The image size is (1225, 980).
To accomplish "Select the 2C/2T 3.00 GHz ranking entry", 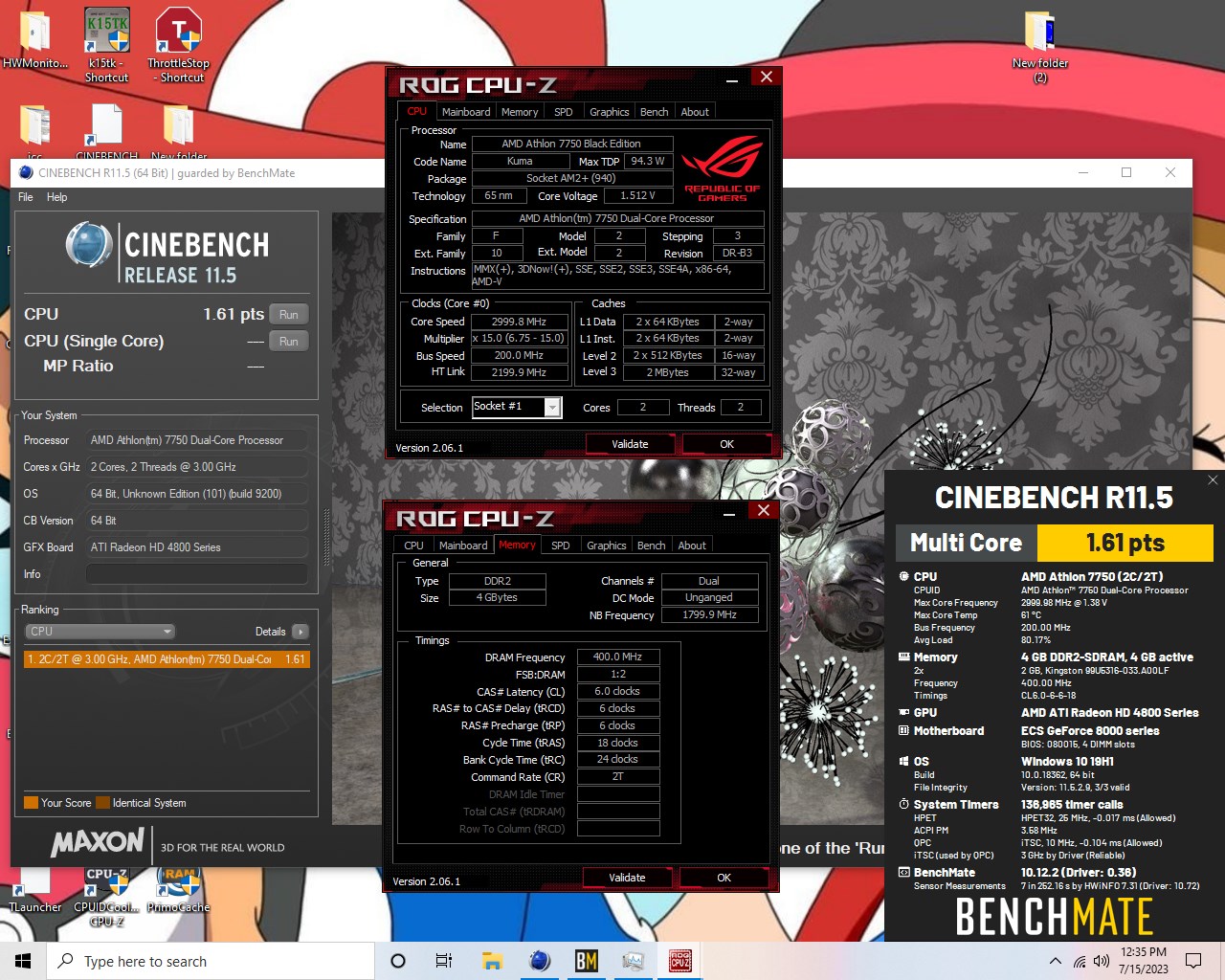I will click(x=167, y=658).
